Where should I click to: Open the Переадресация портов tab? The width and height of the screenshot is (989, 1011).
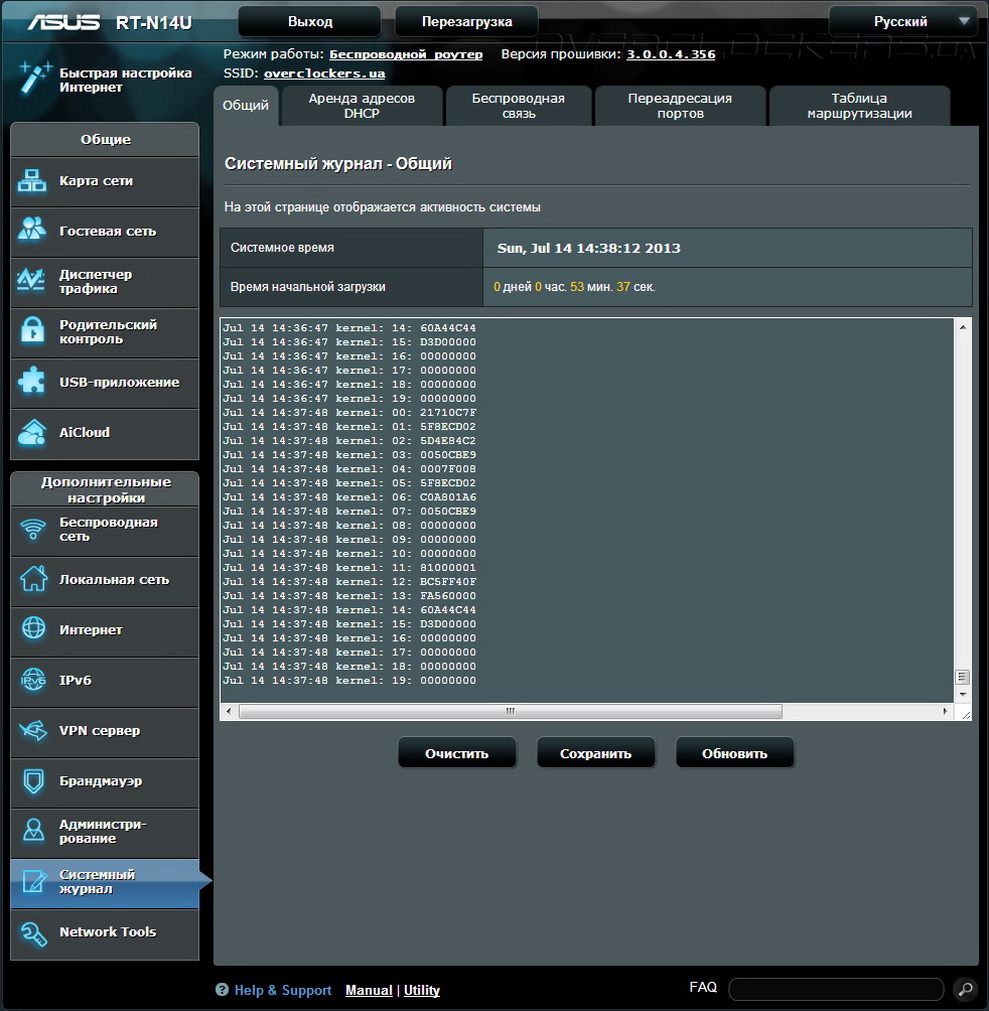point(680,106)
